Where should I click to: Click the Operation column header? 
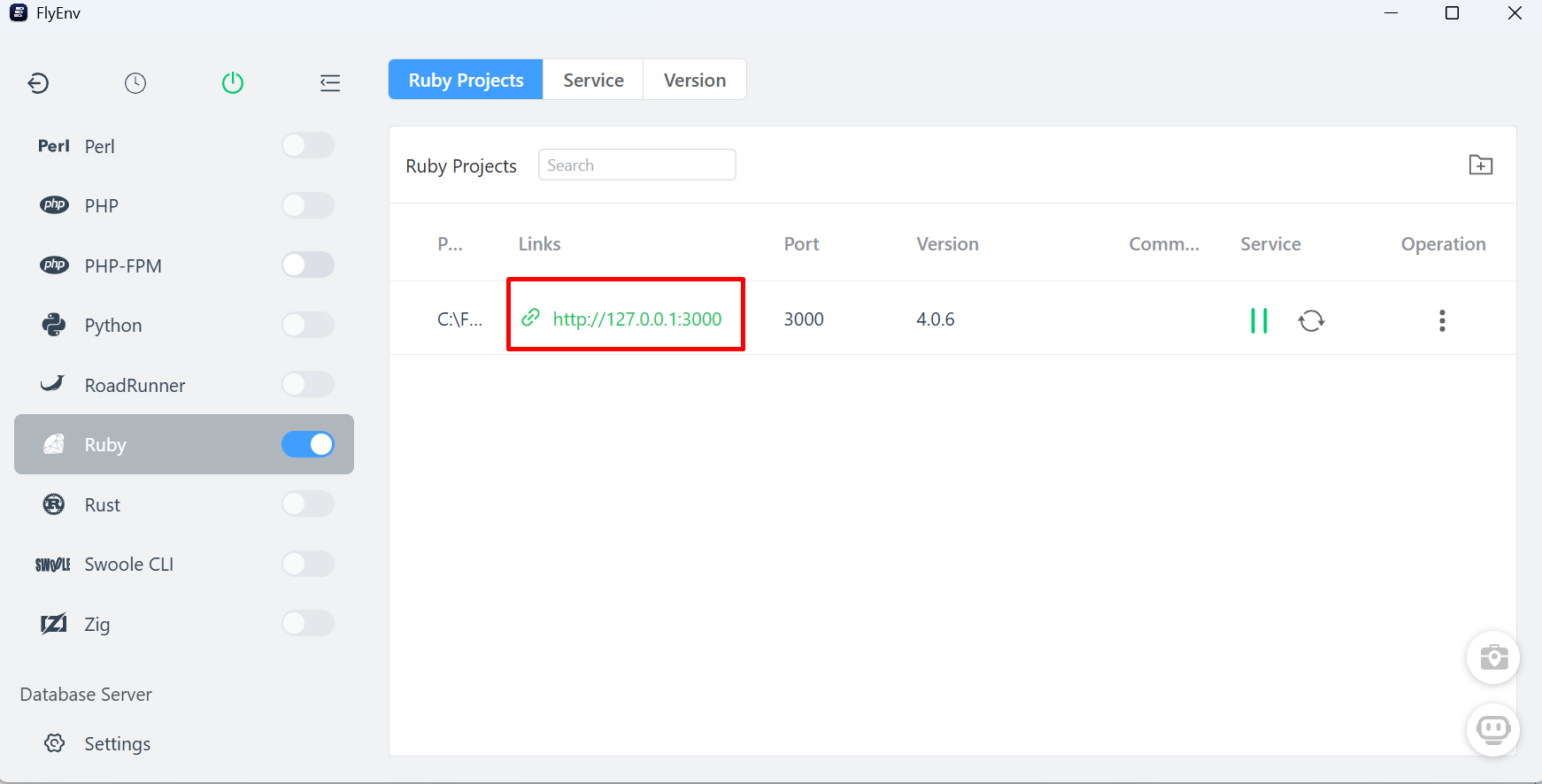tap(1444, 243)
